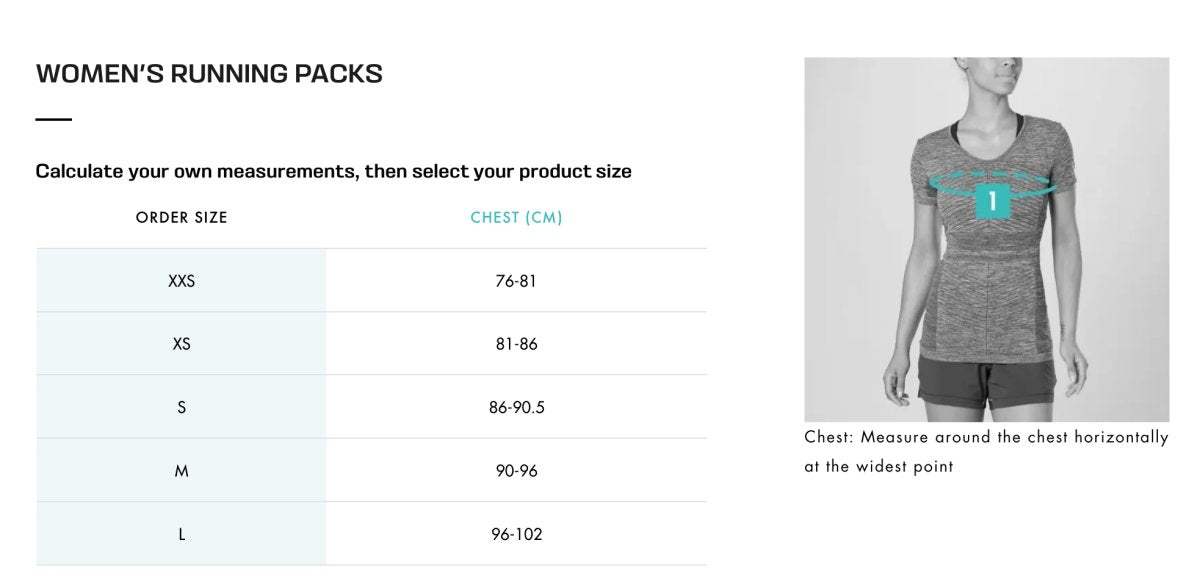Click the 96-102 chest measurement value

(516, 534)
